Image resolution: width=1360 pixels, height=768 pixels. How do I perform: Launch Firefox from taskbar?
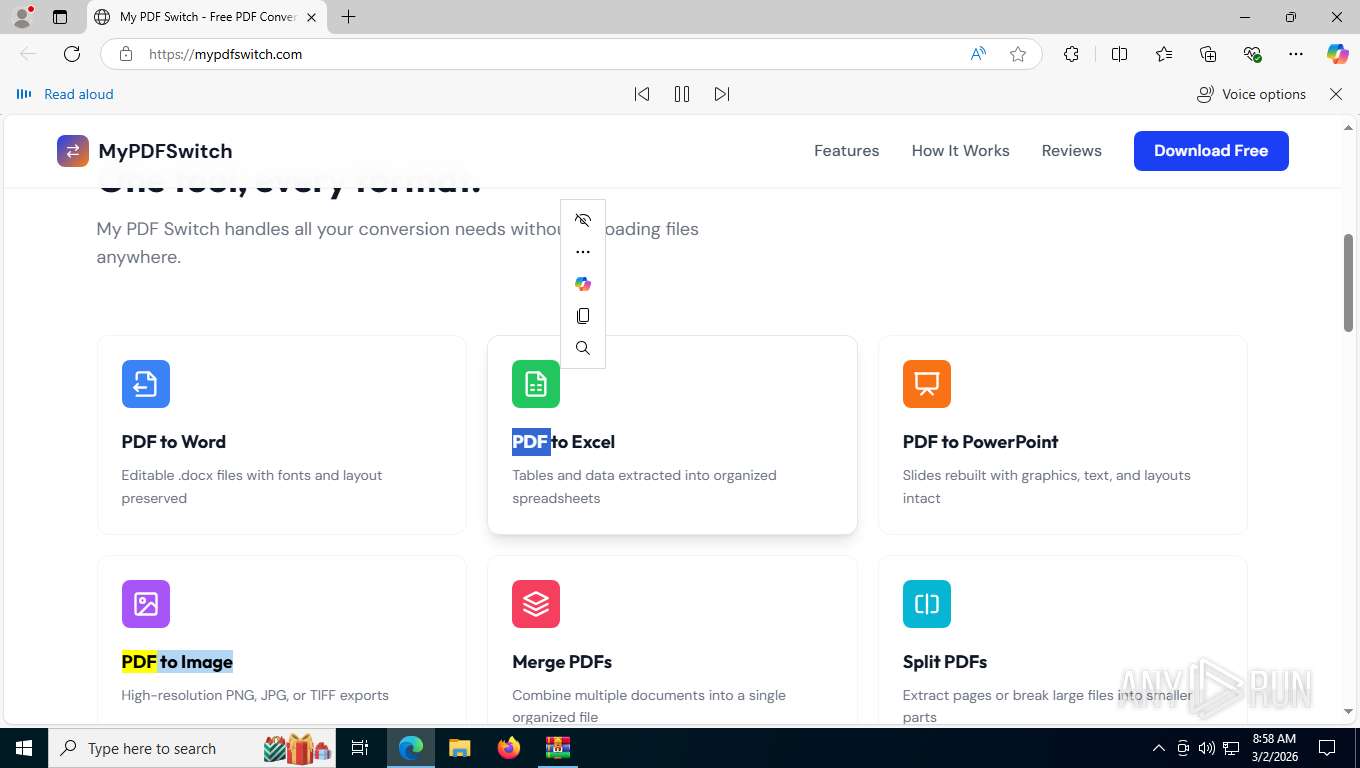click(509, 748)
